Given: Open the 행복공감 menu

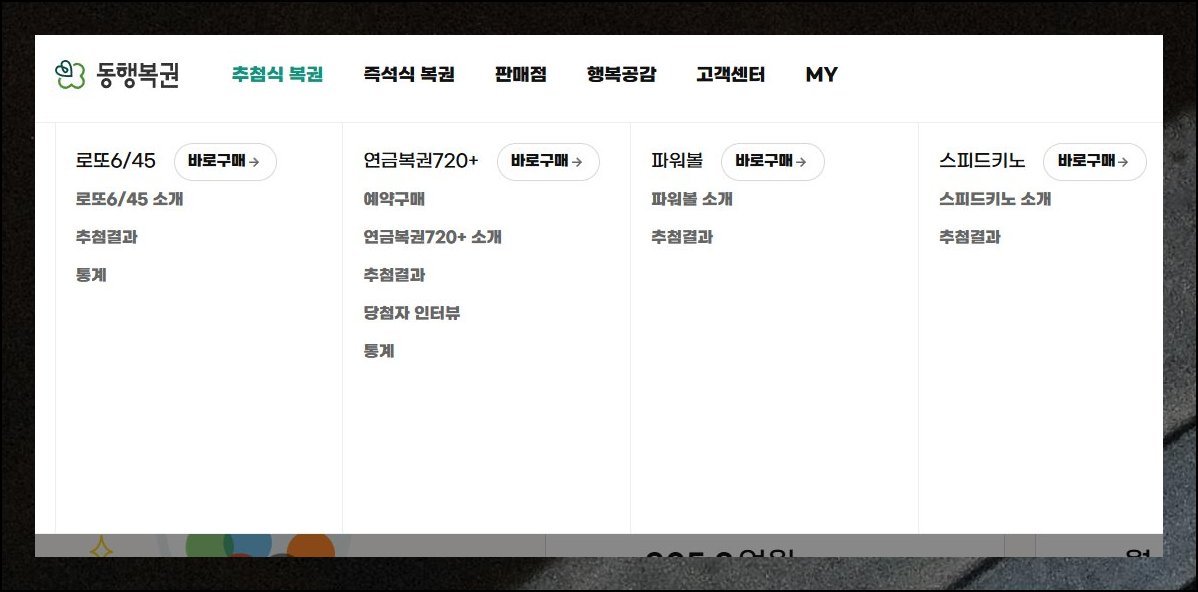Looking at the screenshot, I should point(621,75).
